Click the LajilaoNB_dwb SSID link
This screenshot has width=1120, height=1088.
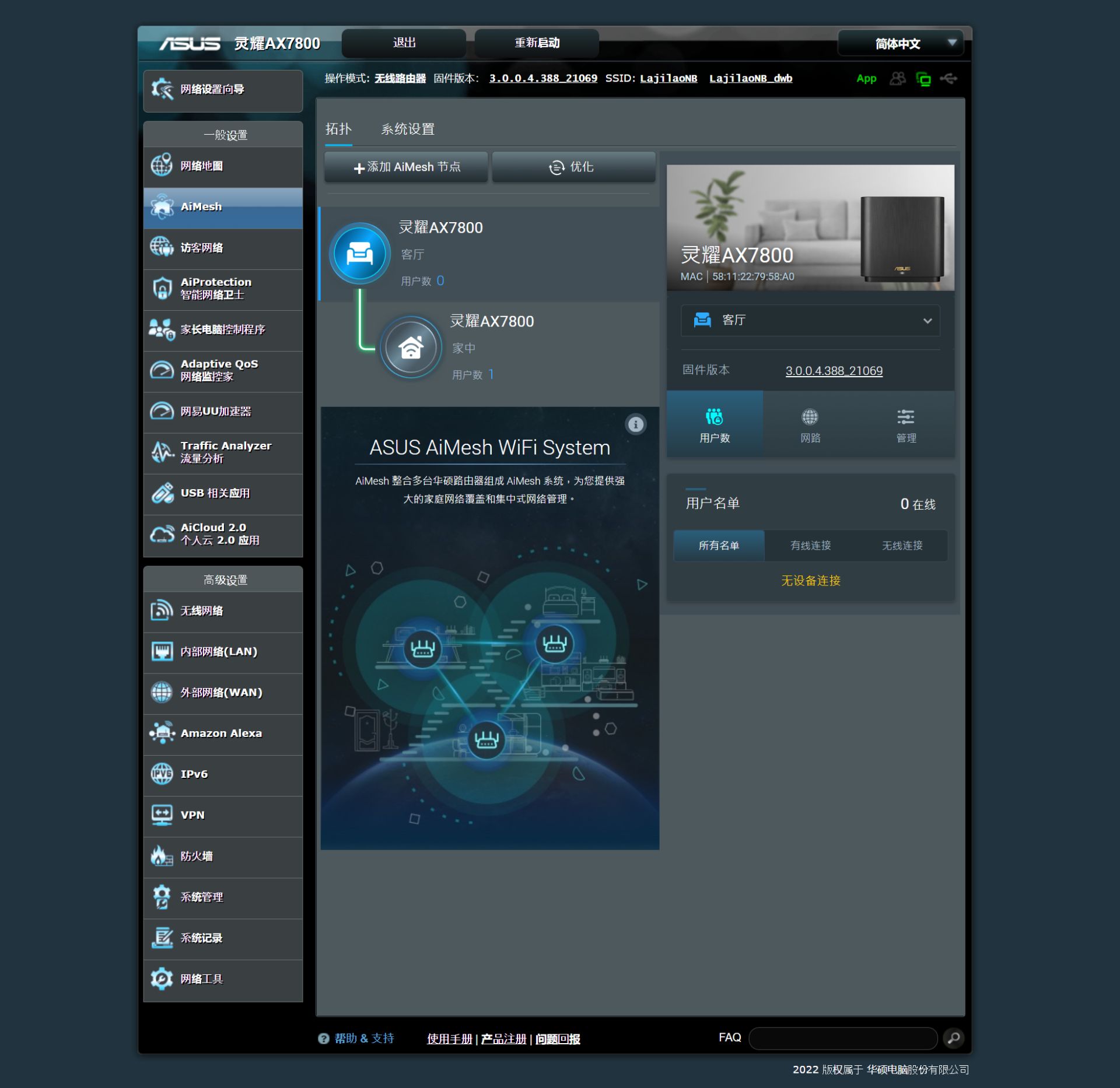coord(751,79)
